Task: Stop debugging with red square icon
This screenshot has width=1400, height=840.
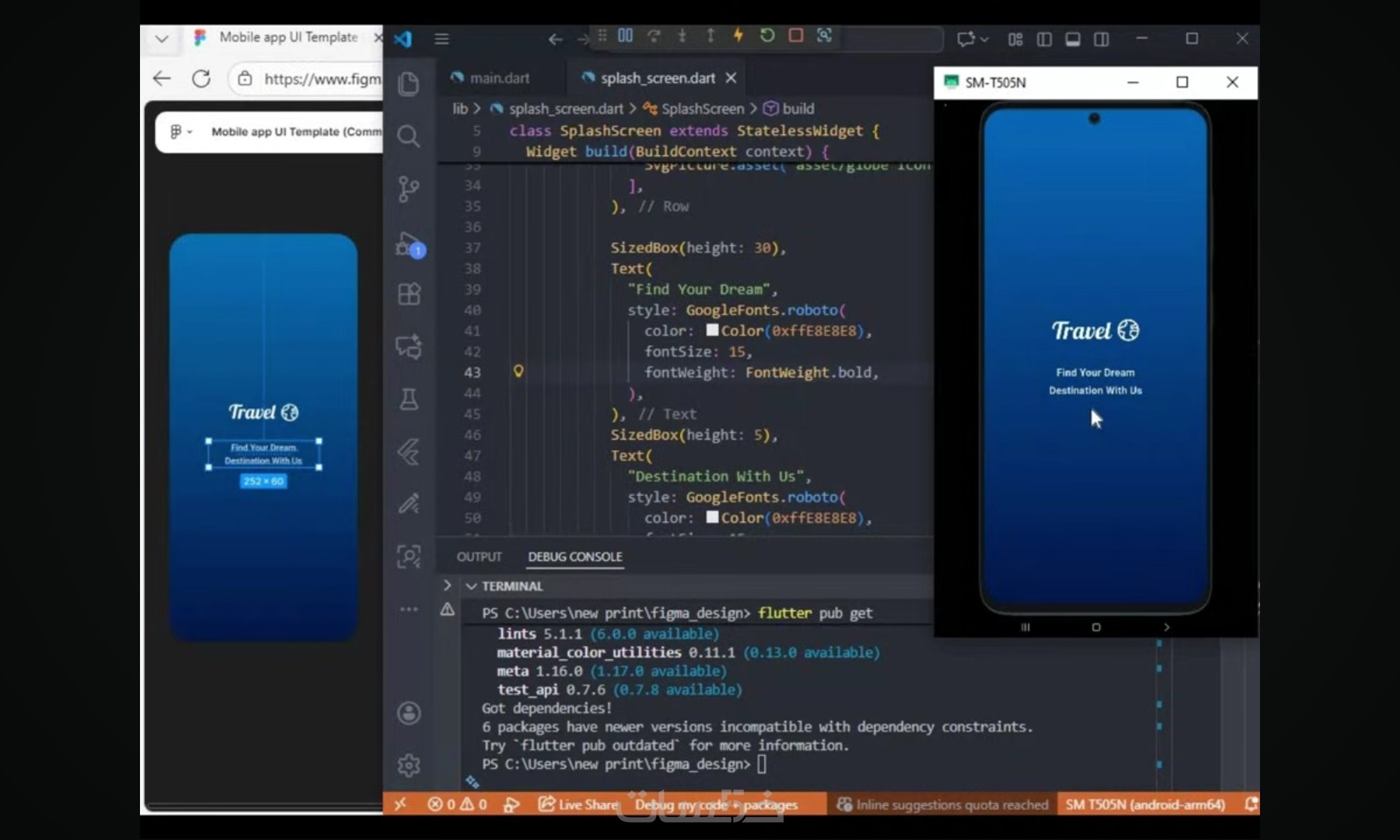Action: [796, 35]
